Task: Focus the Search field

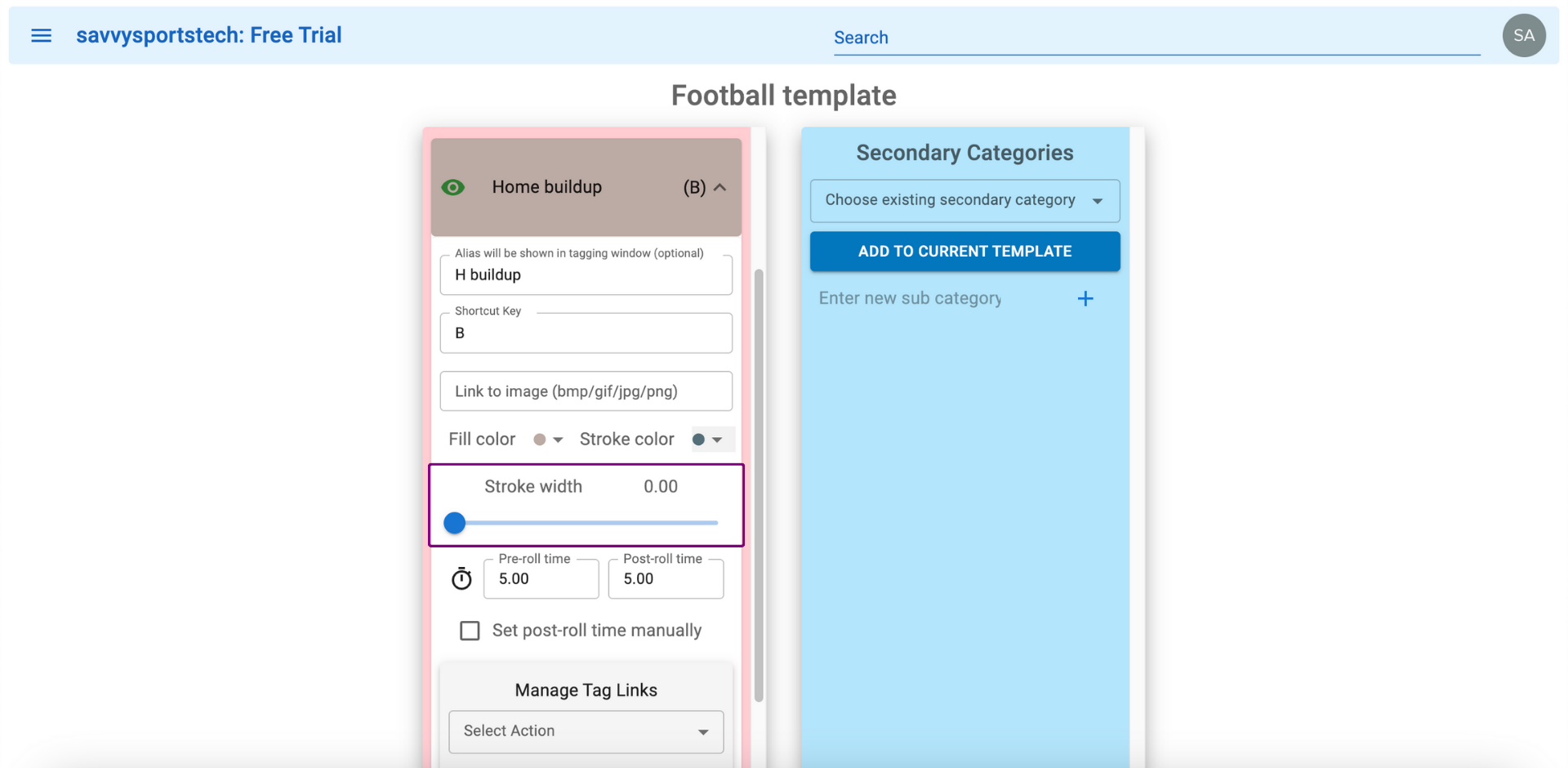Action: (1156, 38)
